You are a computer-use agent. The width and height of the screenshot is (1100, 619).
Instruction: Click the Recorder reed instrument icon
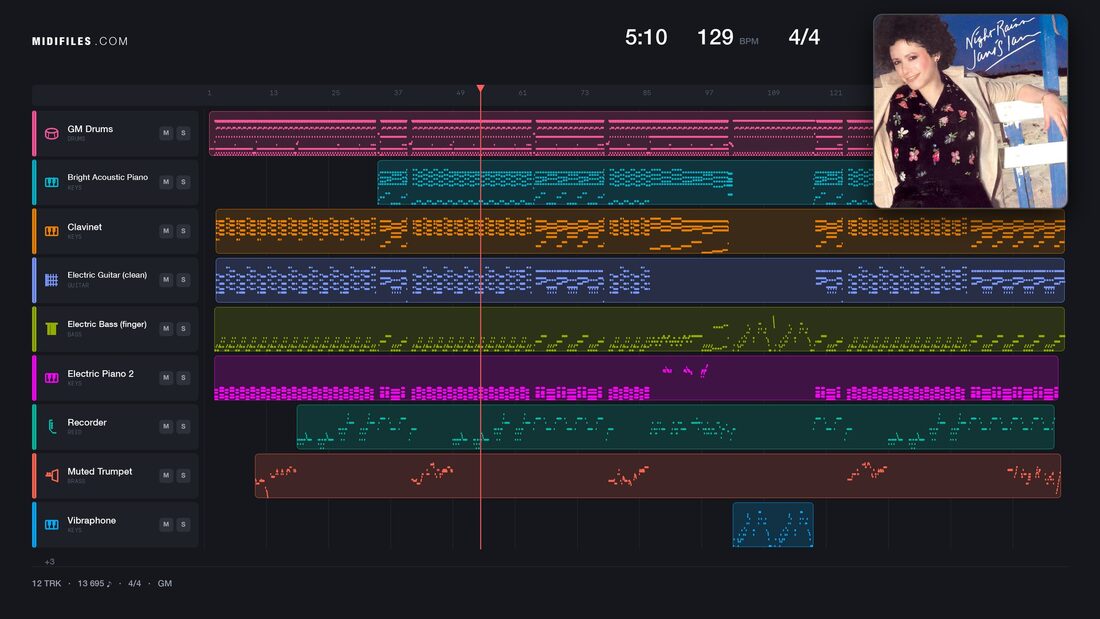[51, 427]
